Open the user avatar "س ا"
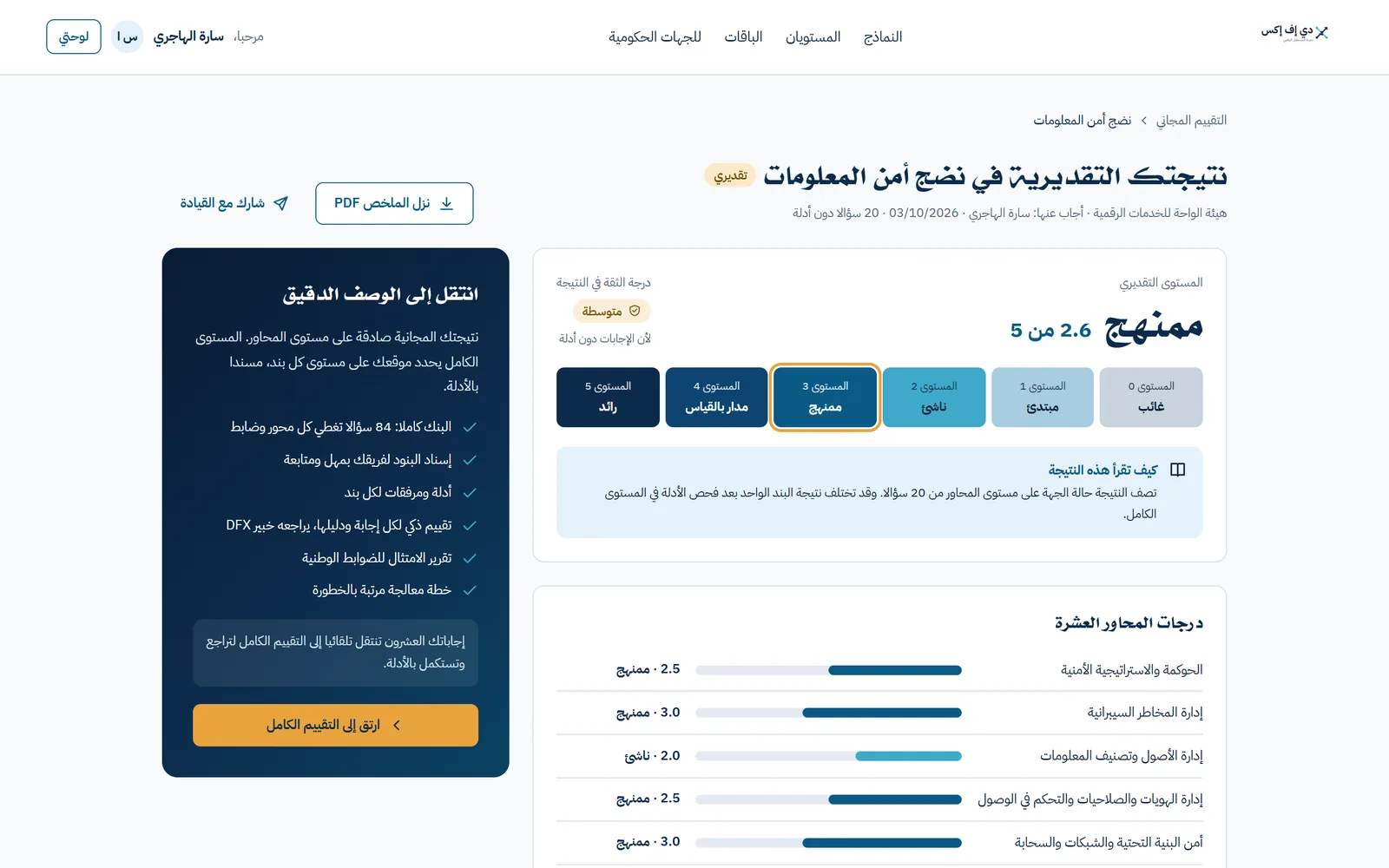1389x868 pixels. click(128, 36)
